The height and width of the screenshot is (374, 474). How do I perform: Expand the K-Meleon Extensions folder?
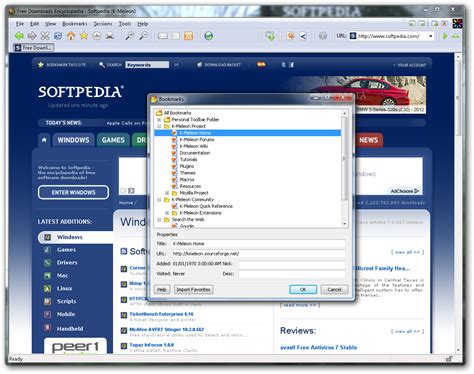tap(167, 213)
